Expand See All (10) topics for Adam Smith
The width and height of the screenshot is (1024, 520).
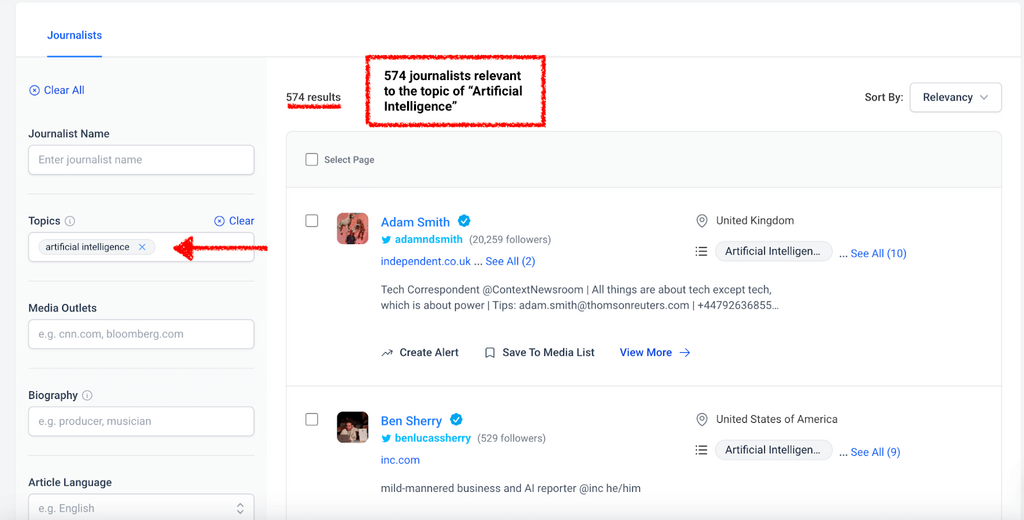pos(878,254)
